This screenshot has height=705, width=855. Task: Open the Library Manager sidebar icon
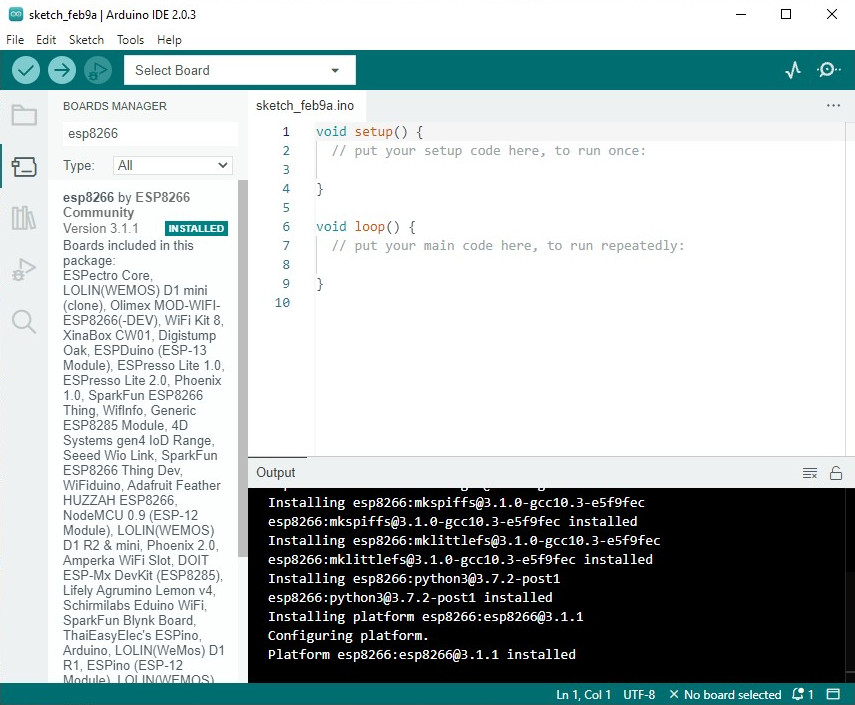click(x=24, y=218)
